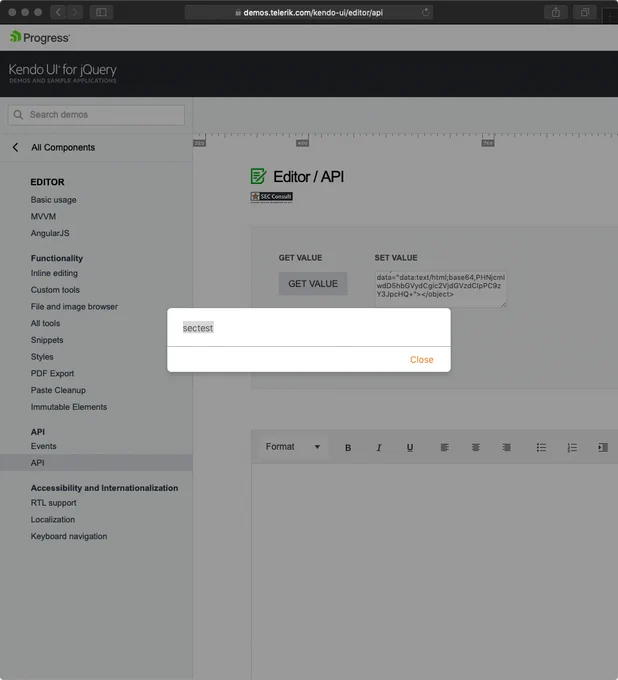Open the Format dropdown
The height and width of the screenshot is (680, 618).
click(x=293, y=447)
